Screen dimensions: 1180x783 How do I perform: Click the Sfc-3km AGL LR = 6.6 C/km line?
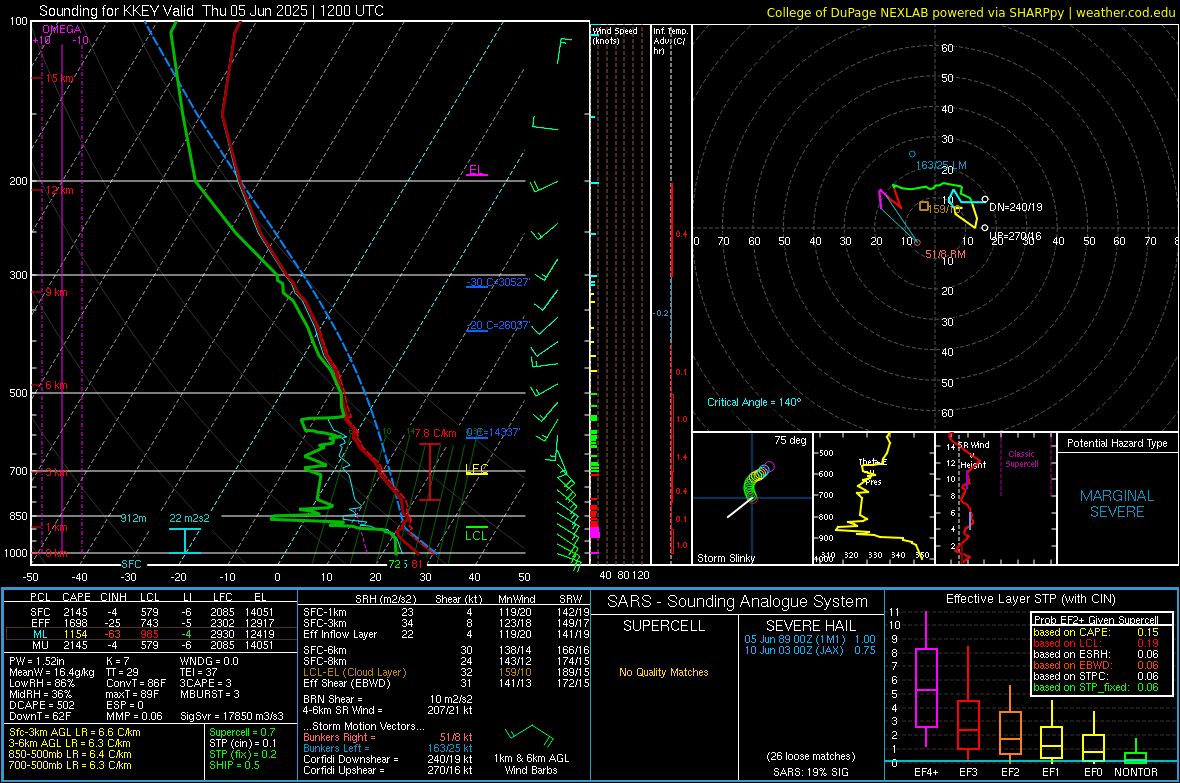[x=75, y=732]
